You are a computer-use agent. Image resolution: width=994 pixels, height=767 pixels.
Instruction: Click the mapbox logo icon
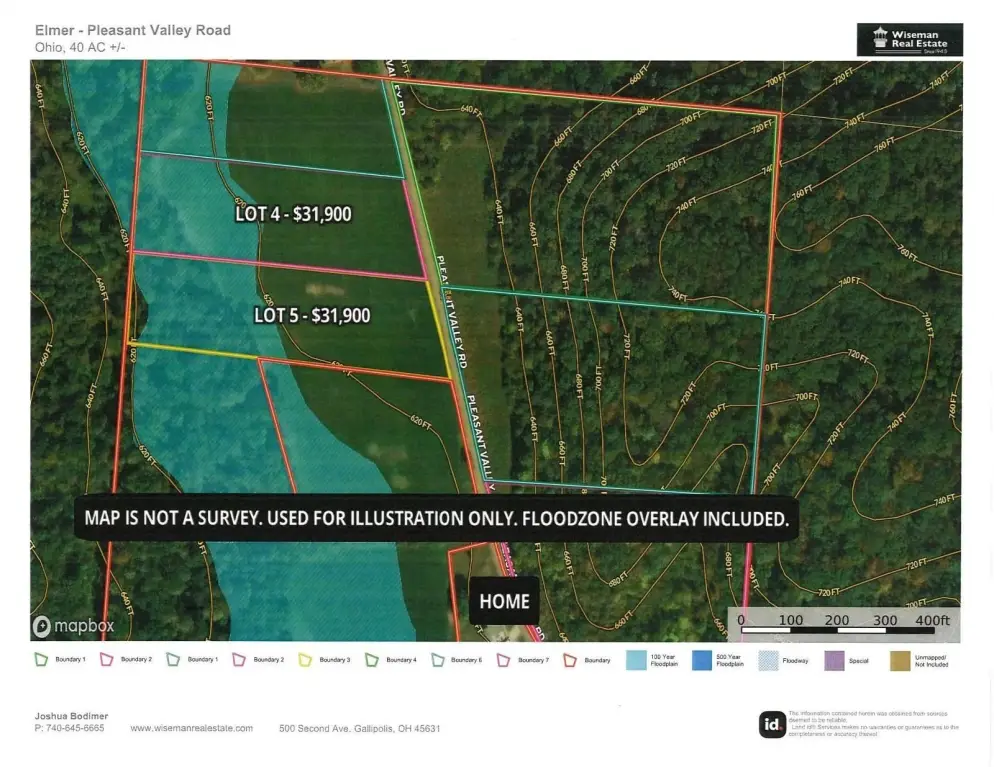42,627
